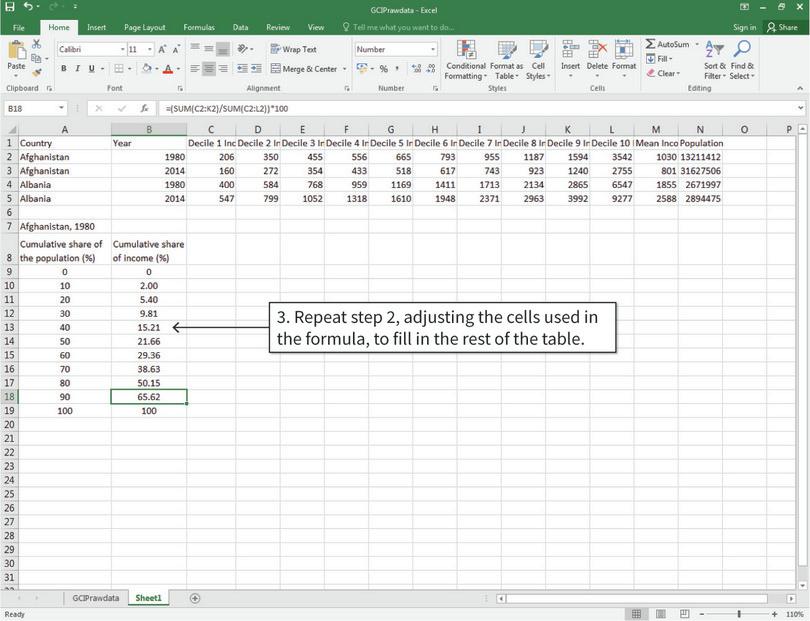Viewport: 810px width, 621px height.
Task: Add a new worksheet
Action: 196,597
